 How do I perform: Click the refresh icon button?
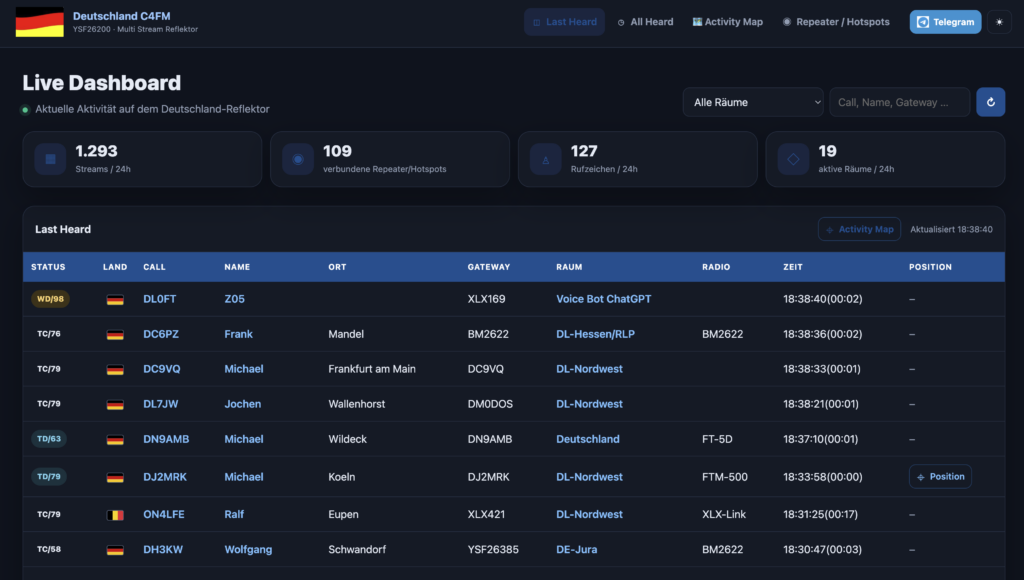[991, 102]
